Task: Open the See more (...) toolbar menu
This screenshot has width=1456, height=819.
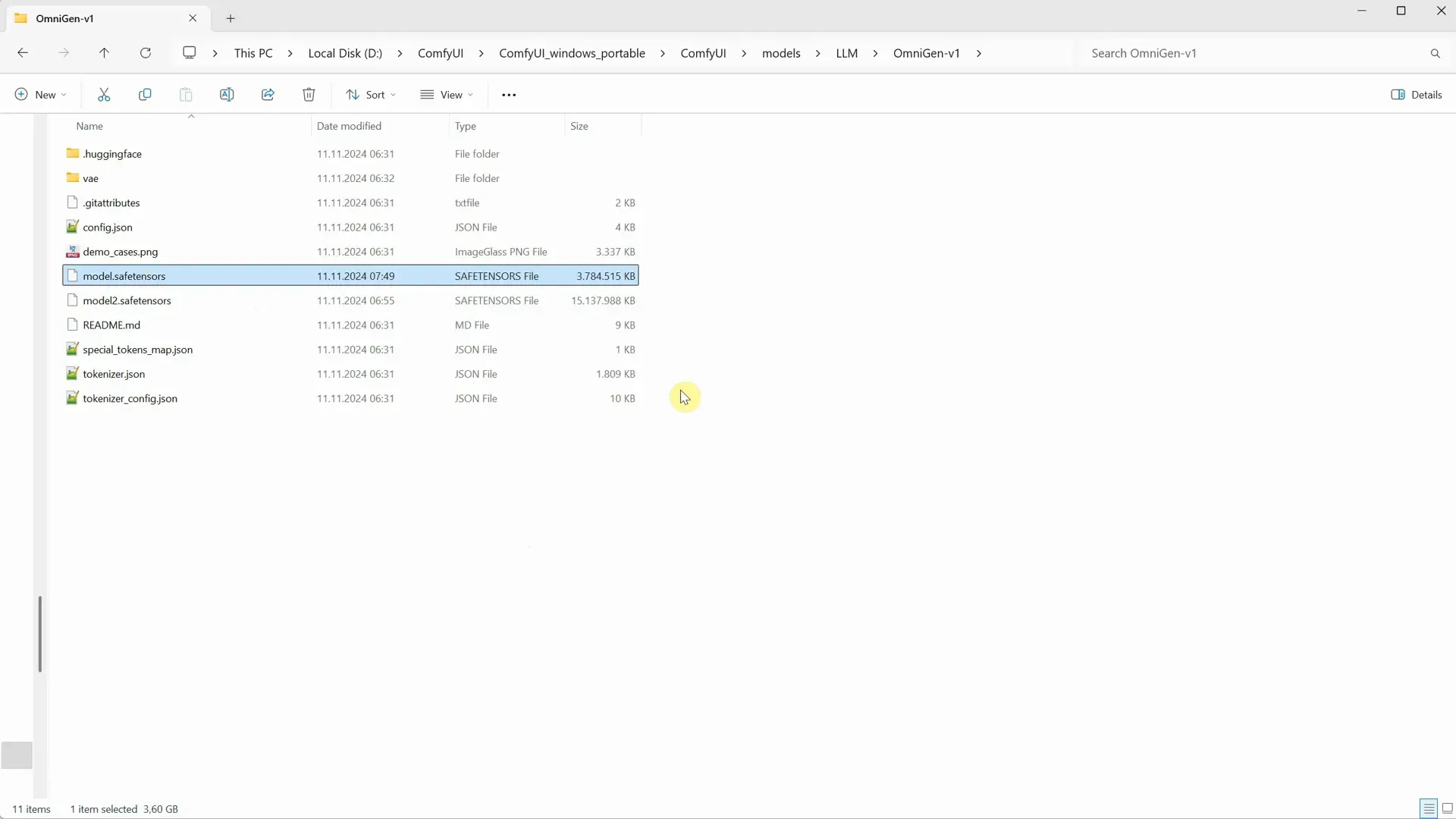Action: pyautogui.click(x=509, y=94)
